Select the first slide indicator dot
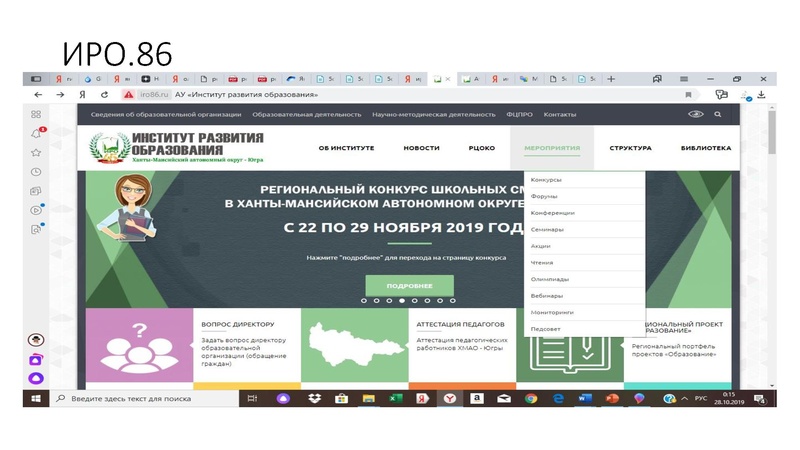Image resolution: width=800 pixels, height=450 pixels. [x=364, y=301]
